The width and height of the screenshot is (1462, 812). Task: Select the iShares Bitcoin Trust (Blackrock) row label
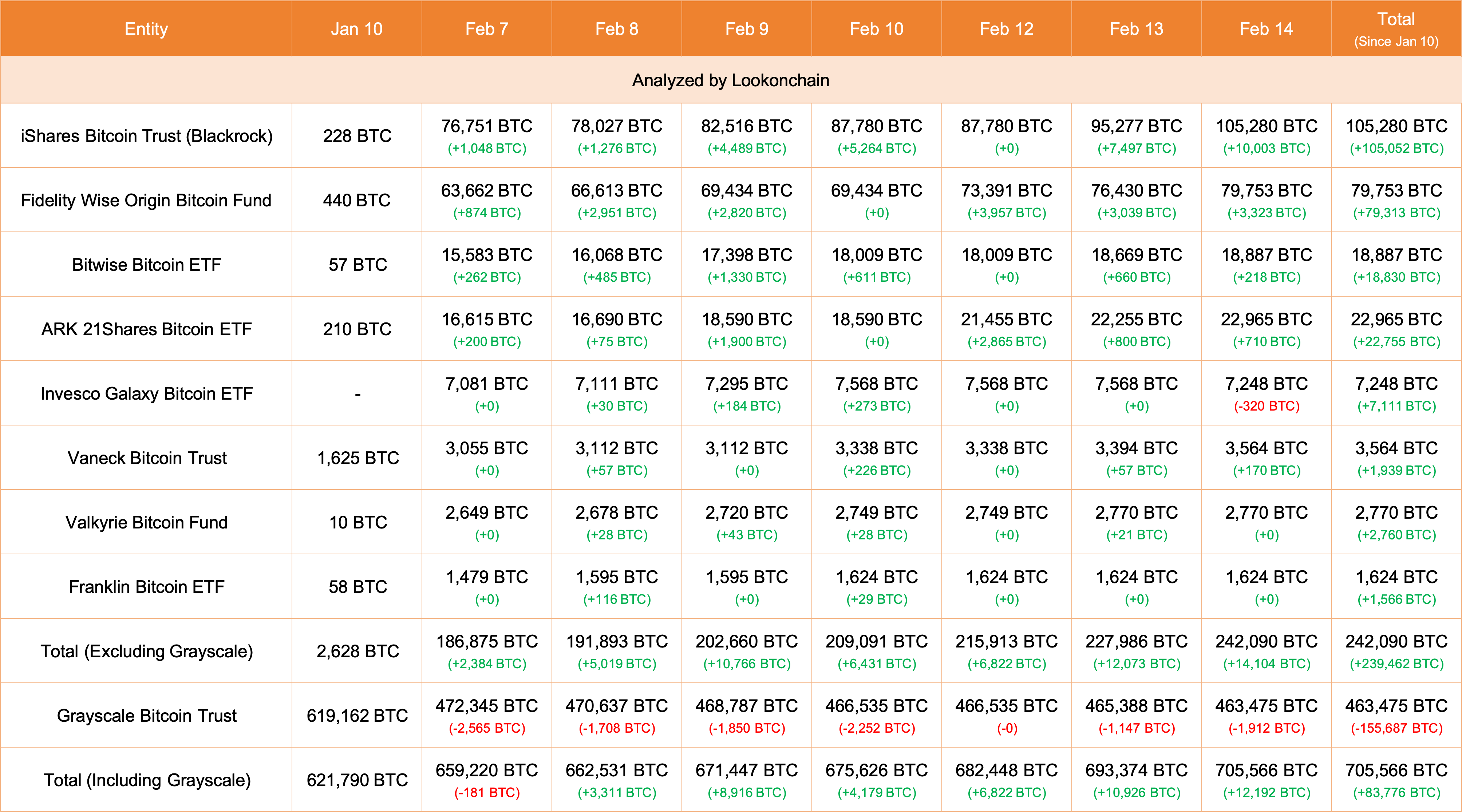[146, 136]
